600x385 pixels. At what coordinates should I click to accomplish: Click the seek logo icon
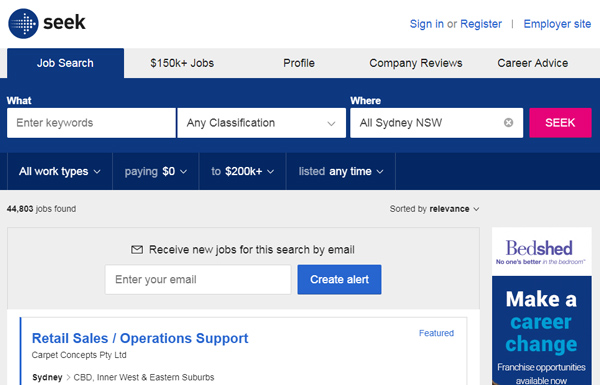coord(23,24)
